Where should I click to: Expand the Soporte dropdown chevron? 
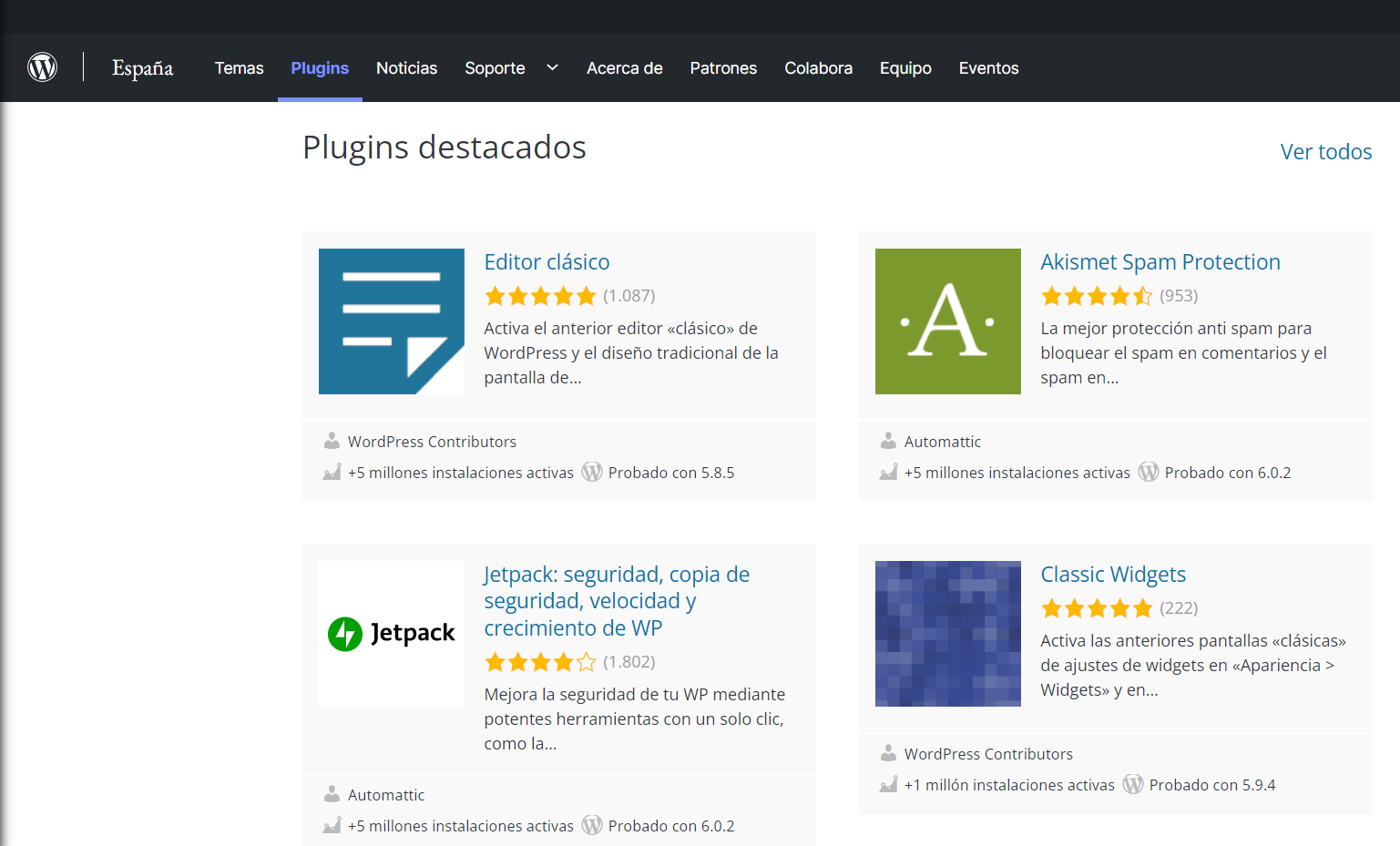click(x=552, y=67)
